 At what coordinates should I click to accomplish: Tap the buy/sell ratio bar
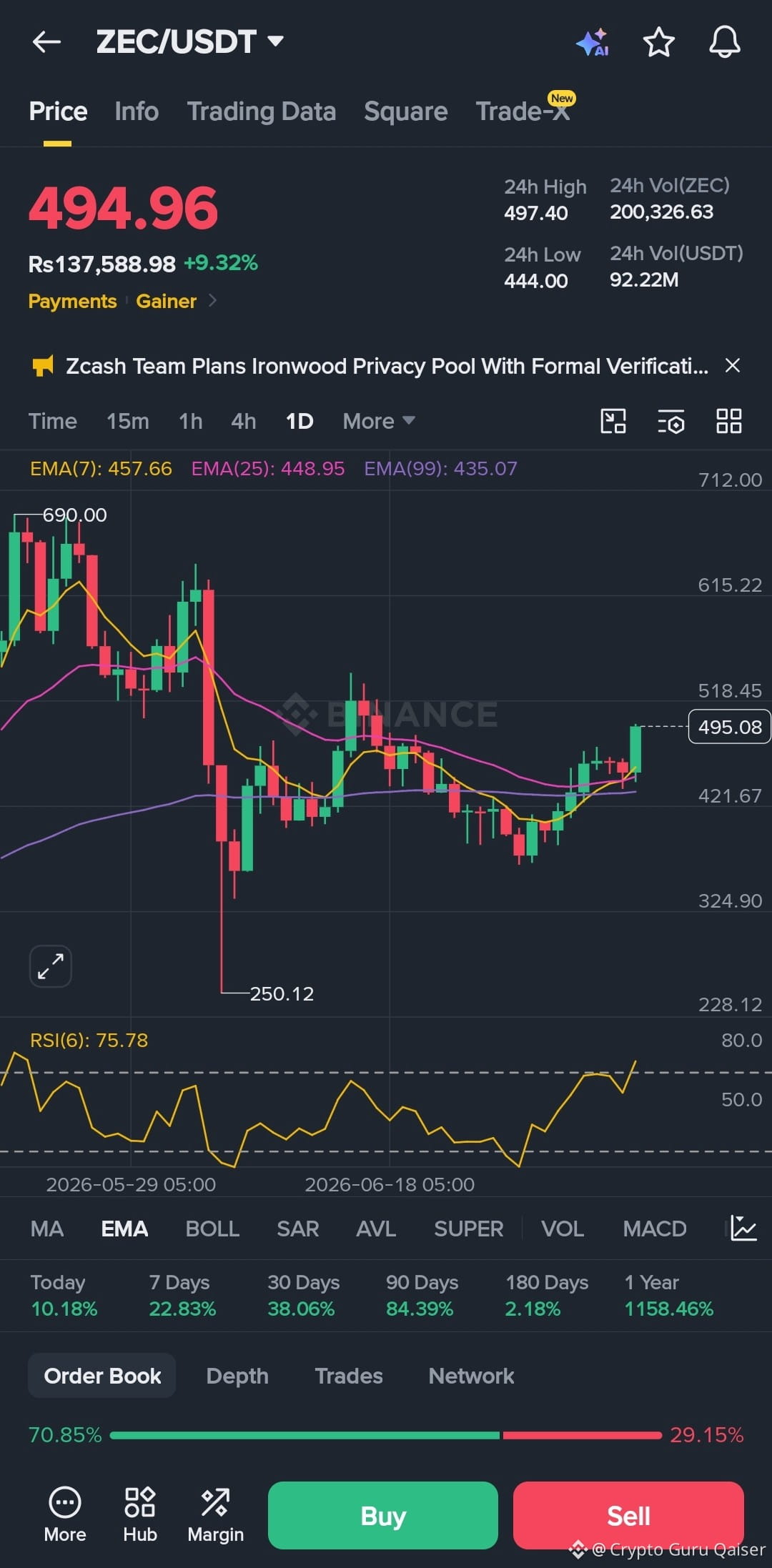(x=385, y=1435)
